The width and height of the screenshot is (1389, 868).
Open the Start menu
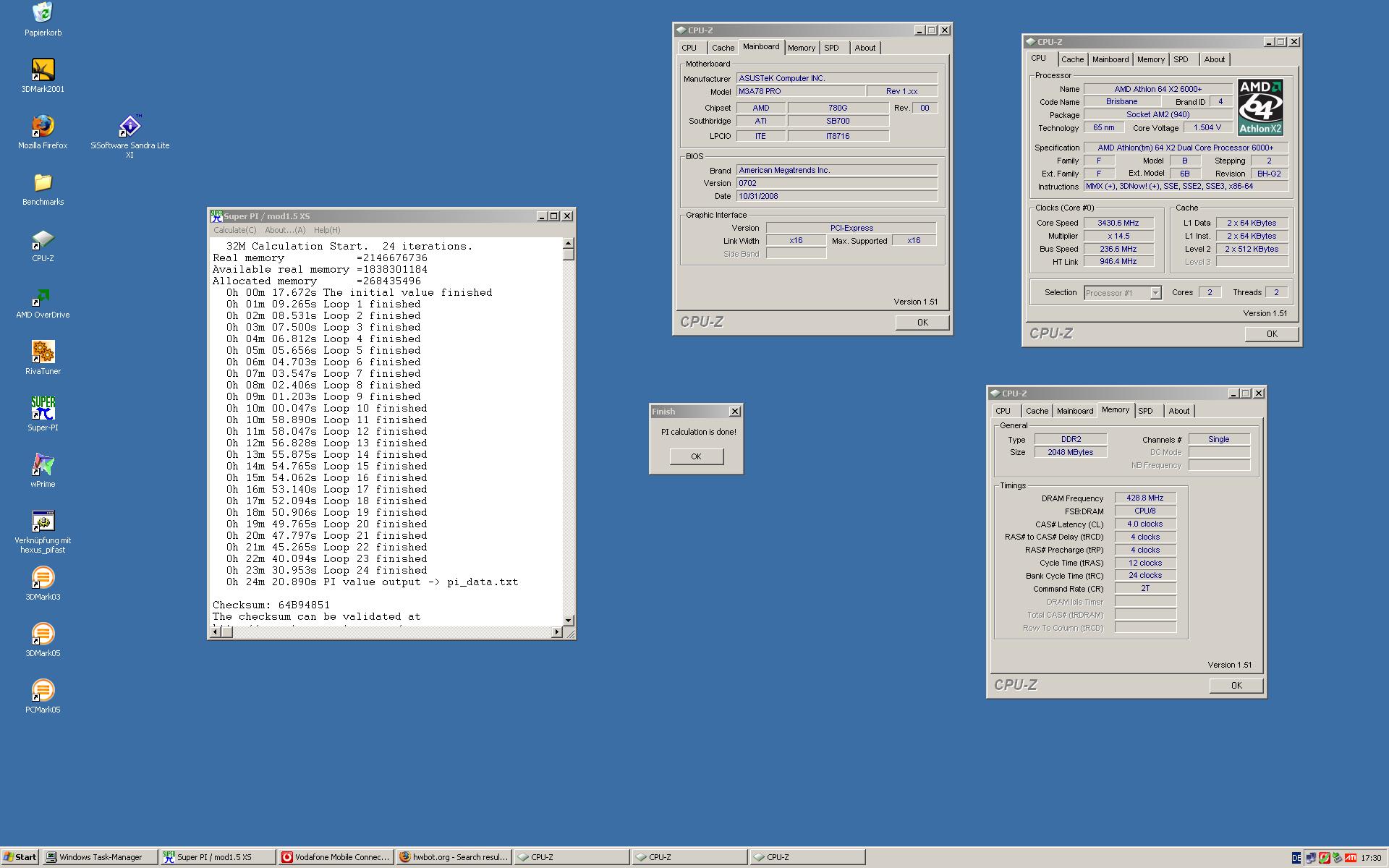(x=20, y=857)
